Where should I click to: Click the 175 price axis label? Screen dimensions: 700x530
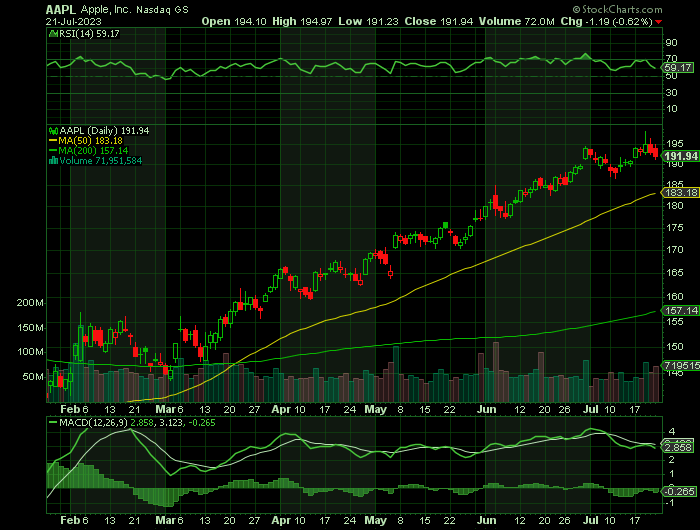[x=674, y=228]
